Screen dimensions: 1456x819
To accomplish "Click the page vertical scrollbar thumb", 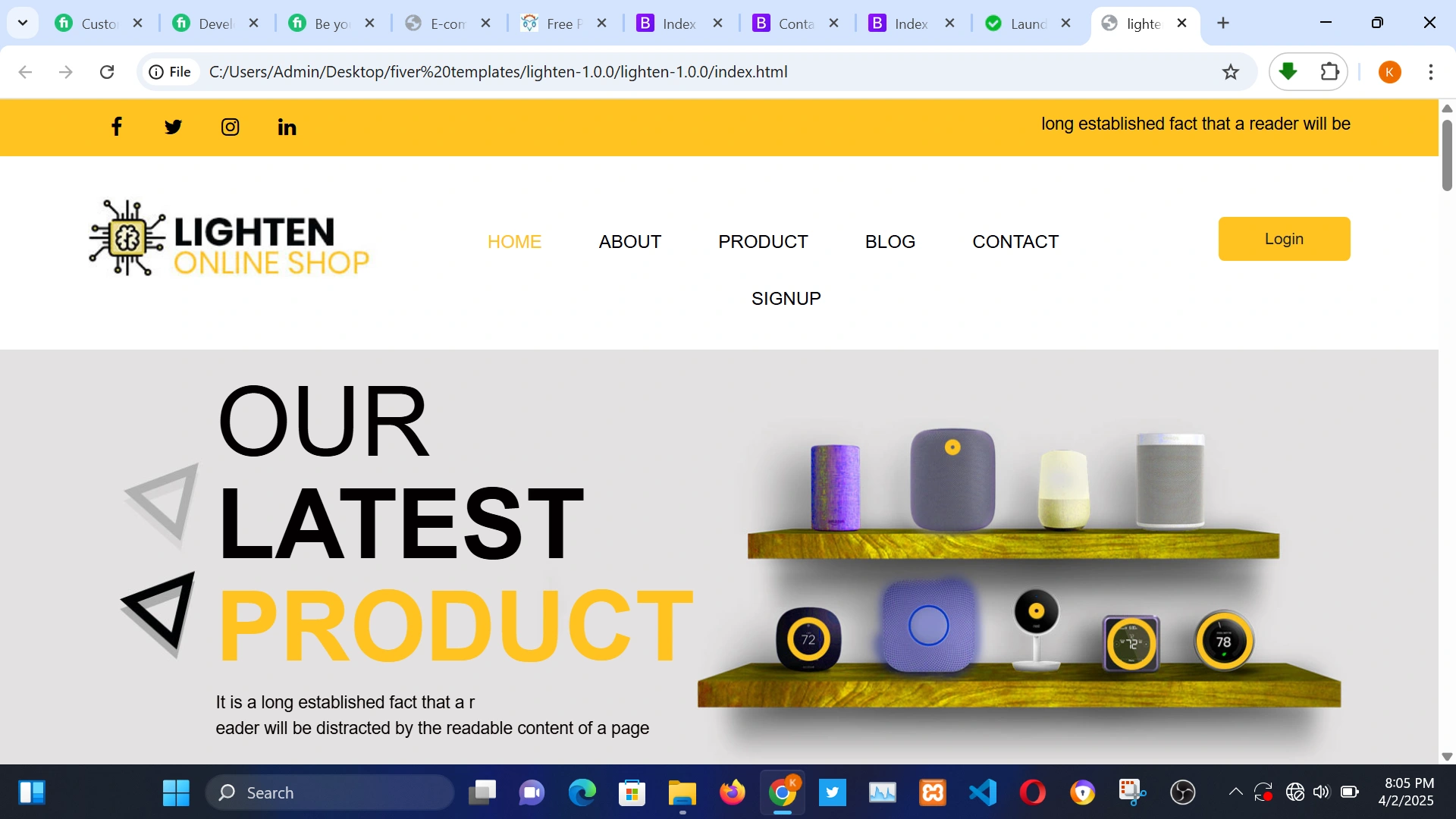I will (x=1447, y=155).
